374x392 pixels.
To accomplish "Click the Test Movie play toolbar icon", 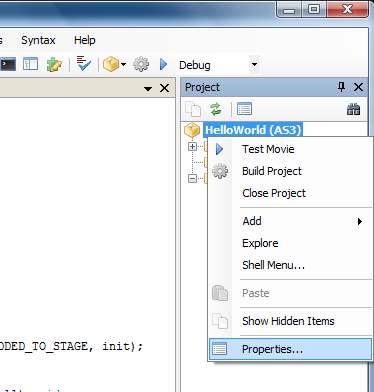I will pyautogui.click(x=163, y=64).
